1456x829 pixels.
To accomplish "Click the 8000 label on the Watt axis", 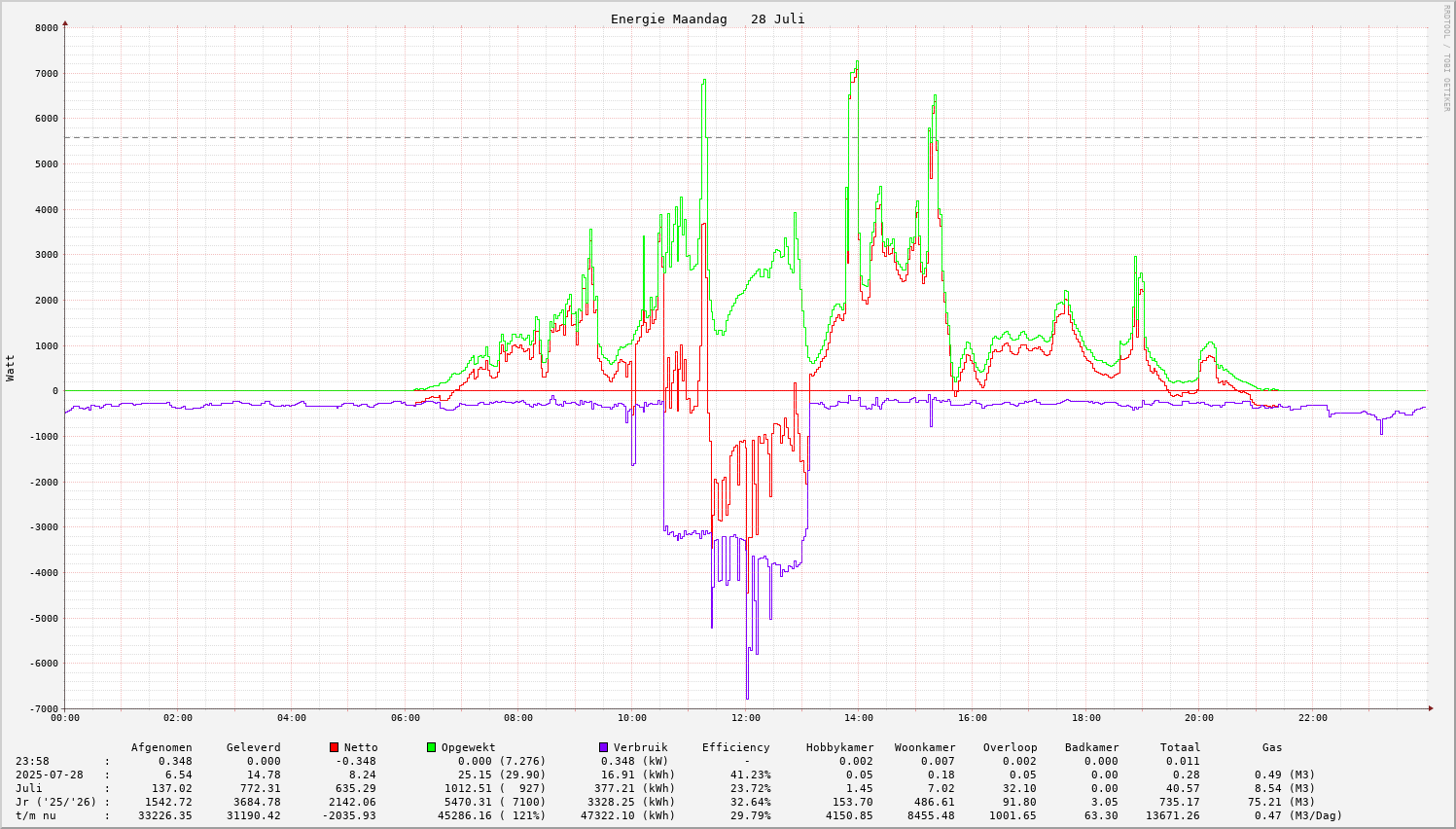I will 47,28.
